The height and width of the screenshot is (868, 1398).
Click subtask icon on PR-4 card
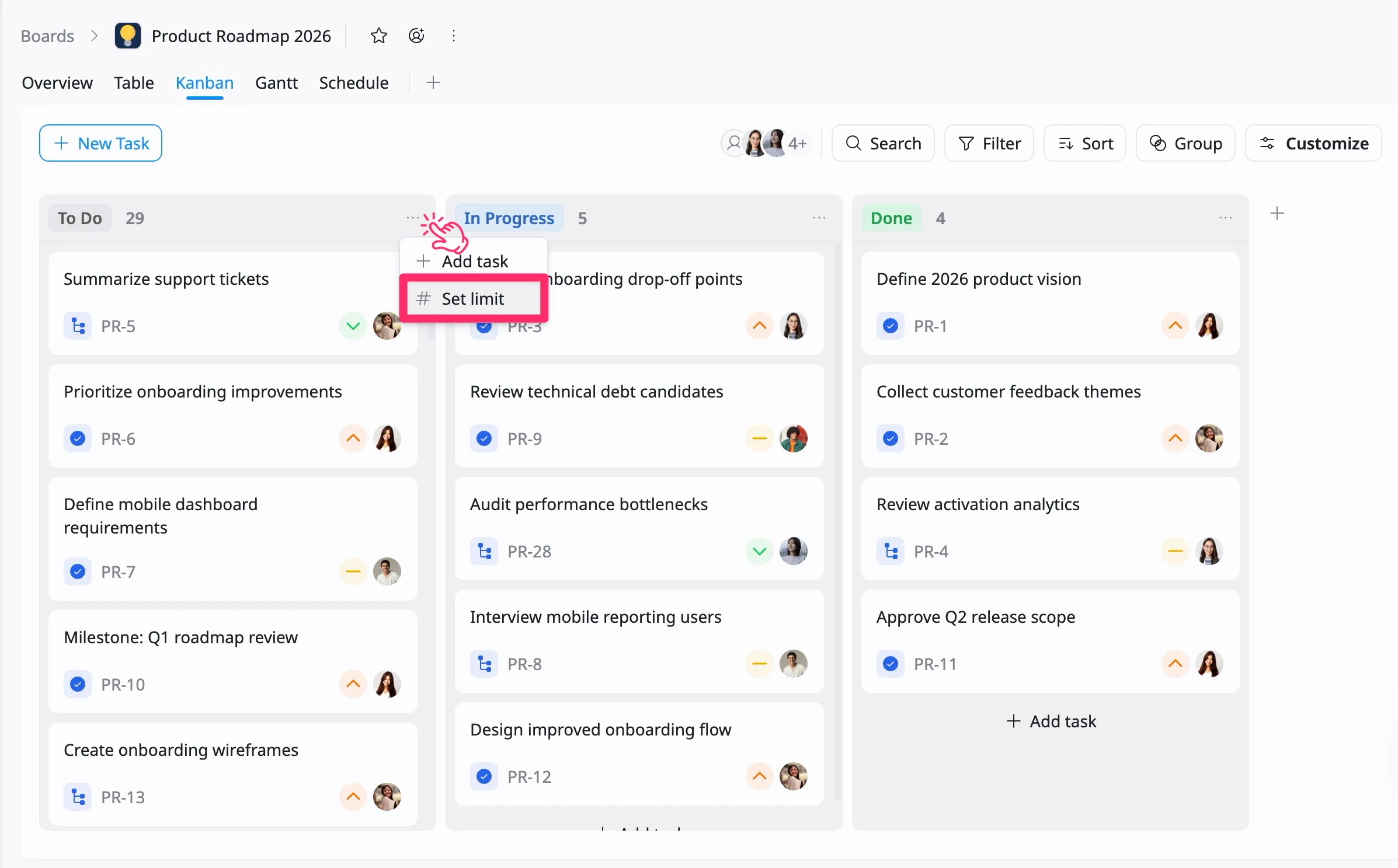[891, 551]
